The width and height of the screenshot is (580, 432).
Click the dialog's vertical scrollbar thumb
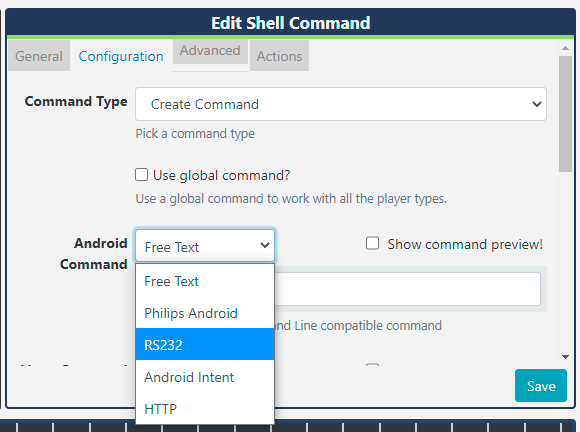click(x=565, y=114)
